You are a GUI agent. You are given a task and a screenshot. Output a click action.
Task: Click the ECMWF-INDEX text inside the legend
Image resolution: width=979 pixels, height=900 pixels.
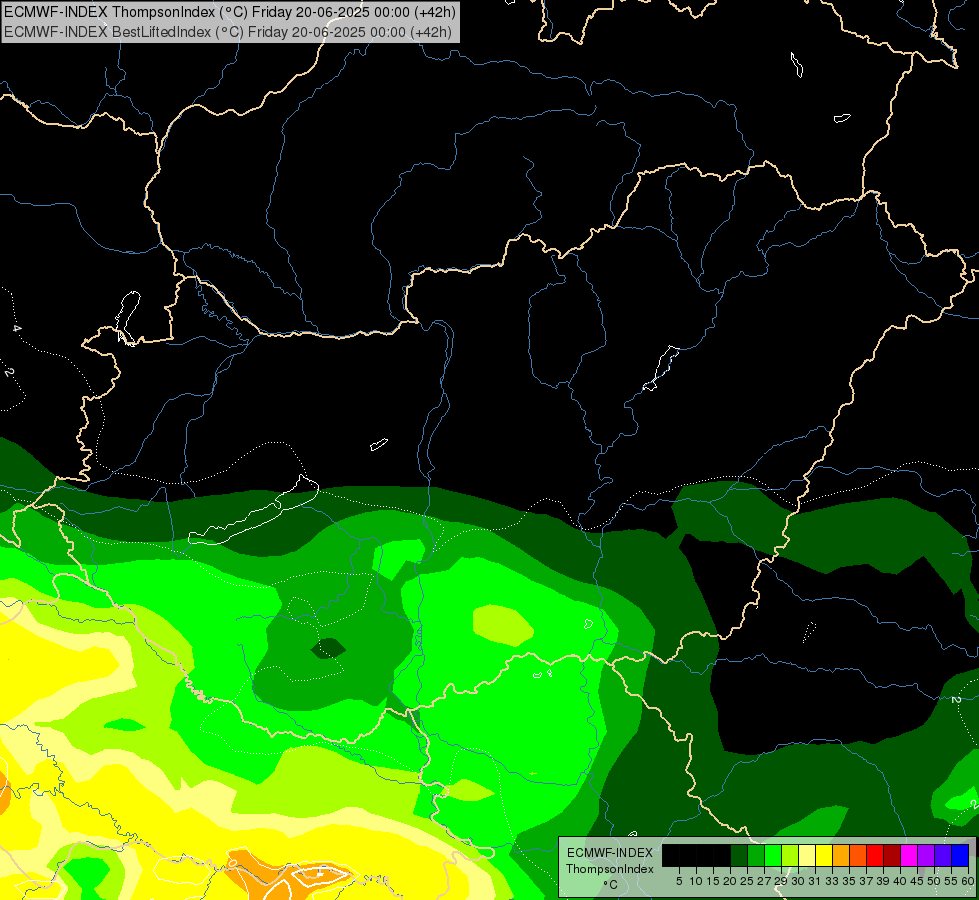(x=610, y=853)
